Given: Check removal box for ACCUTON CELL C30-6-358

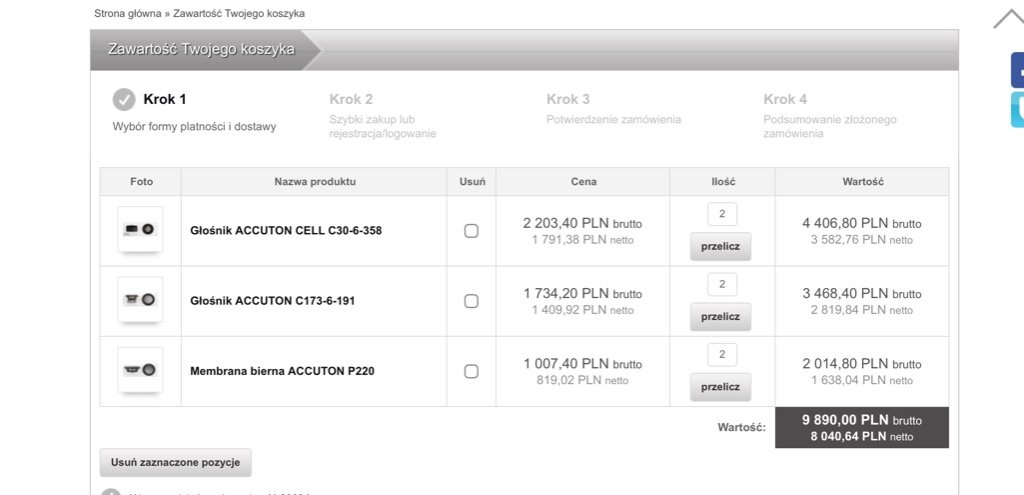Looking at the screenshot, I should click(x=471, y=231).
